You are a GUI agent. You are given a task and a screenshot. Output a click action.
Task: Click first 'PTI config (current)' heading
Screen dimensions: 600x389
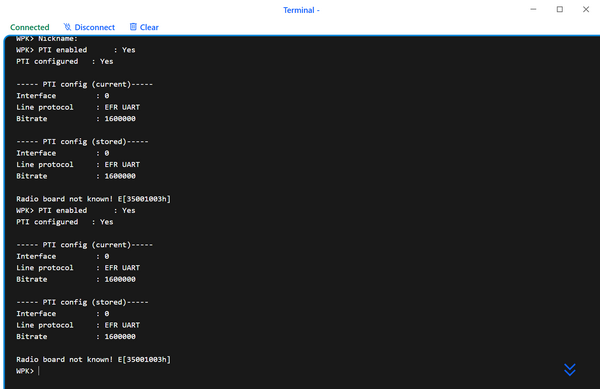click(85, 84)
